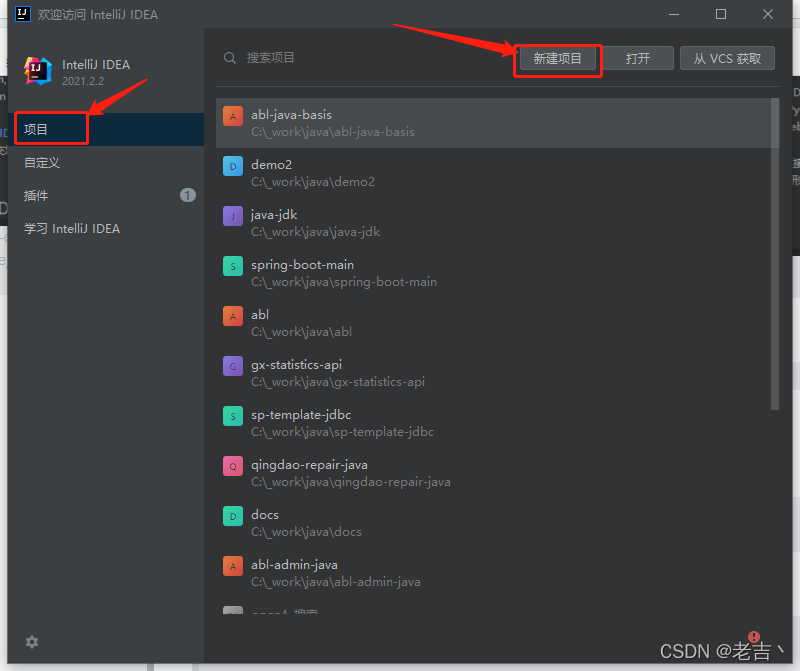Viewport: 800px width, 671px height.
Task: Switch to the 自定义 tab
Action: click(106, 163)
